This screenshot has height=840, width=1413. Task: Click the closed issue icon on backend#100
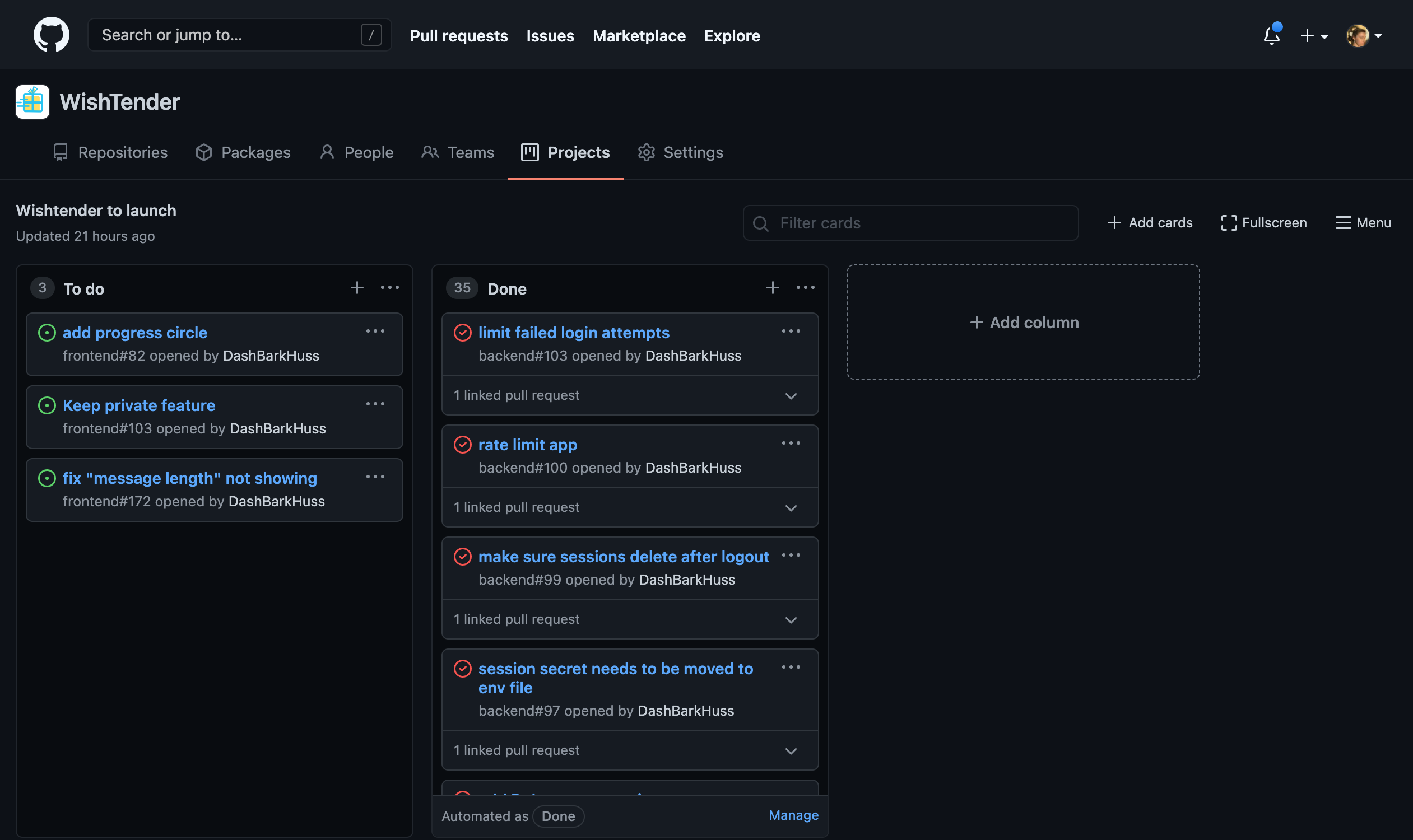[x=463, y=445]
